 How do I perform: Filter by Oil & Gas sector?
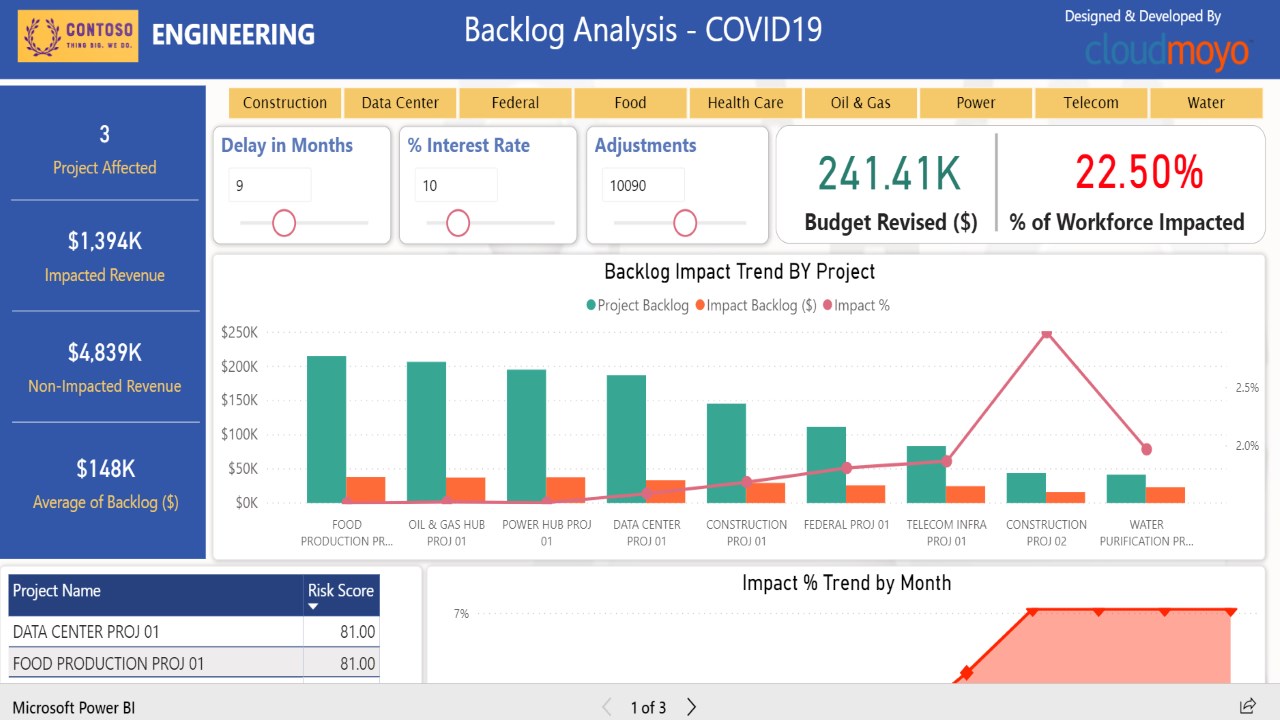[860, 103]
